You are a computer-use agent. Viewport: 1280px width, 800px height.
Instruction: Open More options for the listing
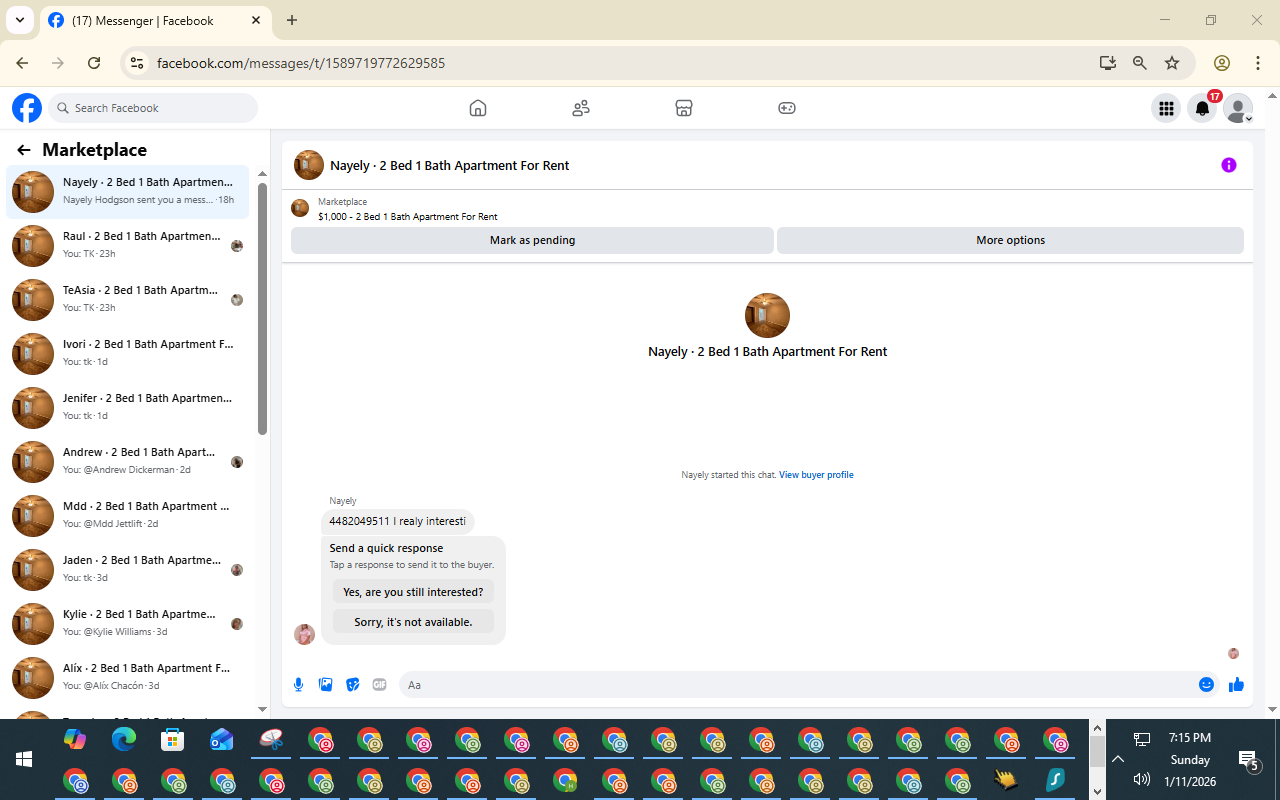pyautogui.click(x=1010, y=240)
